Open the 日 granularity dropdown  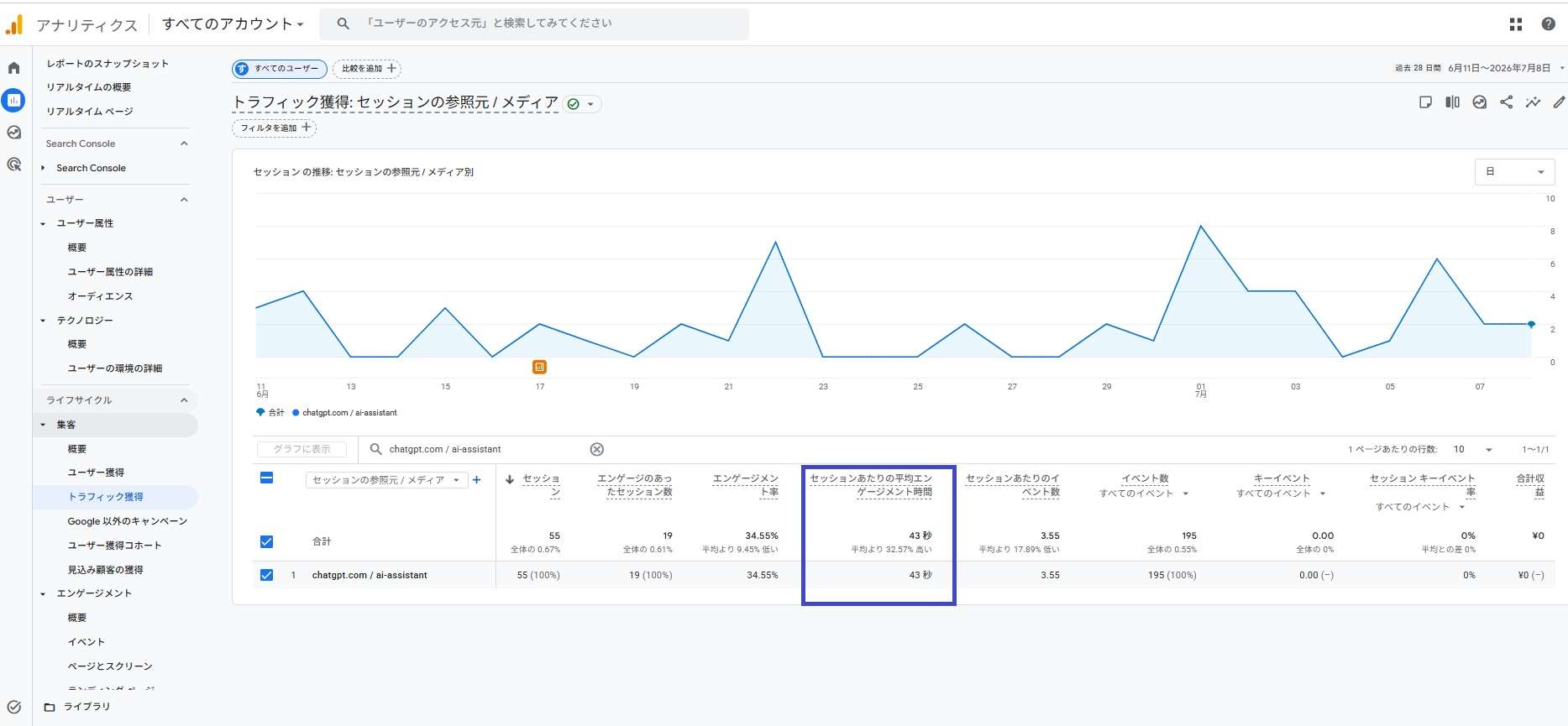[1515, 172]
